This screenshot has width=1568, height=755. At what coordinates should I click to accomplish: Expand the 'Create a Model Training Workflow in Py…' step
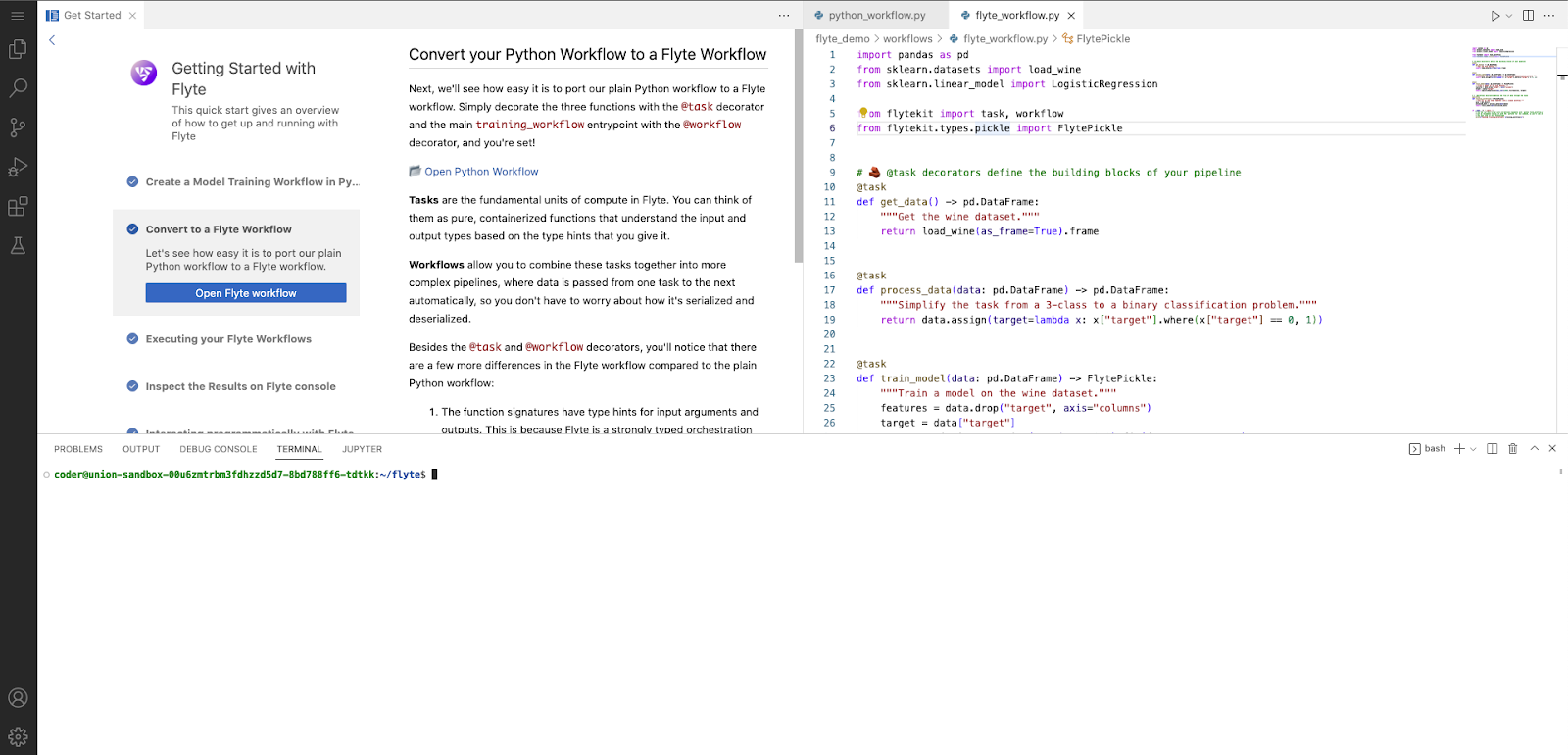click(x=253, y=182)
